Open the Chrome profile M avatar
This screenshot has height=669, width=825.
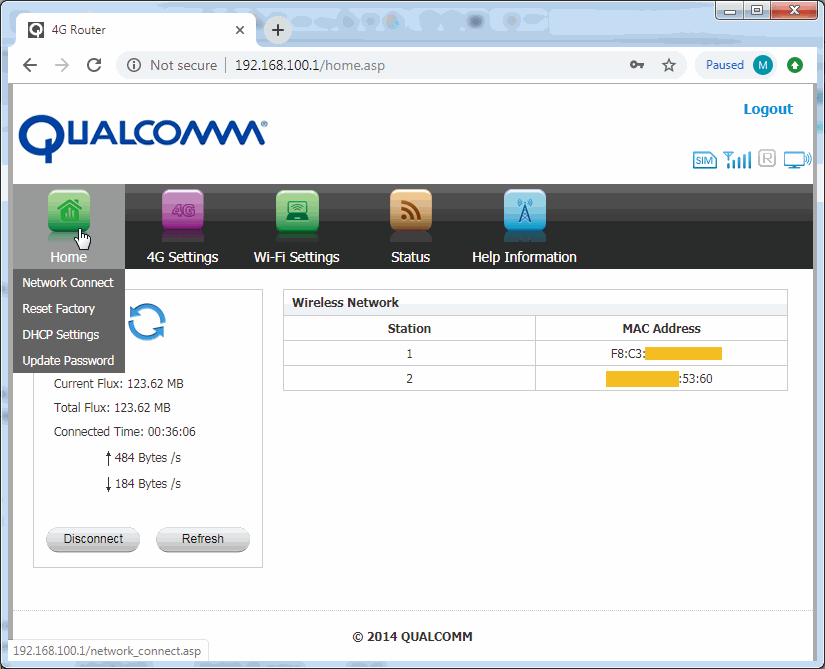point(763,65)
